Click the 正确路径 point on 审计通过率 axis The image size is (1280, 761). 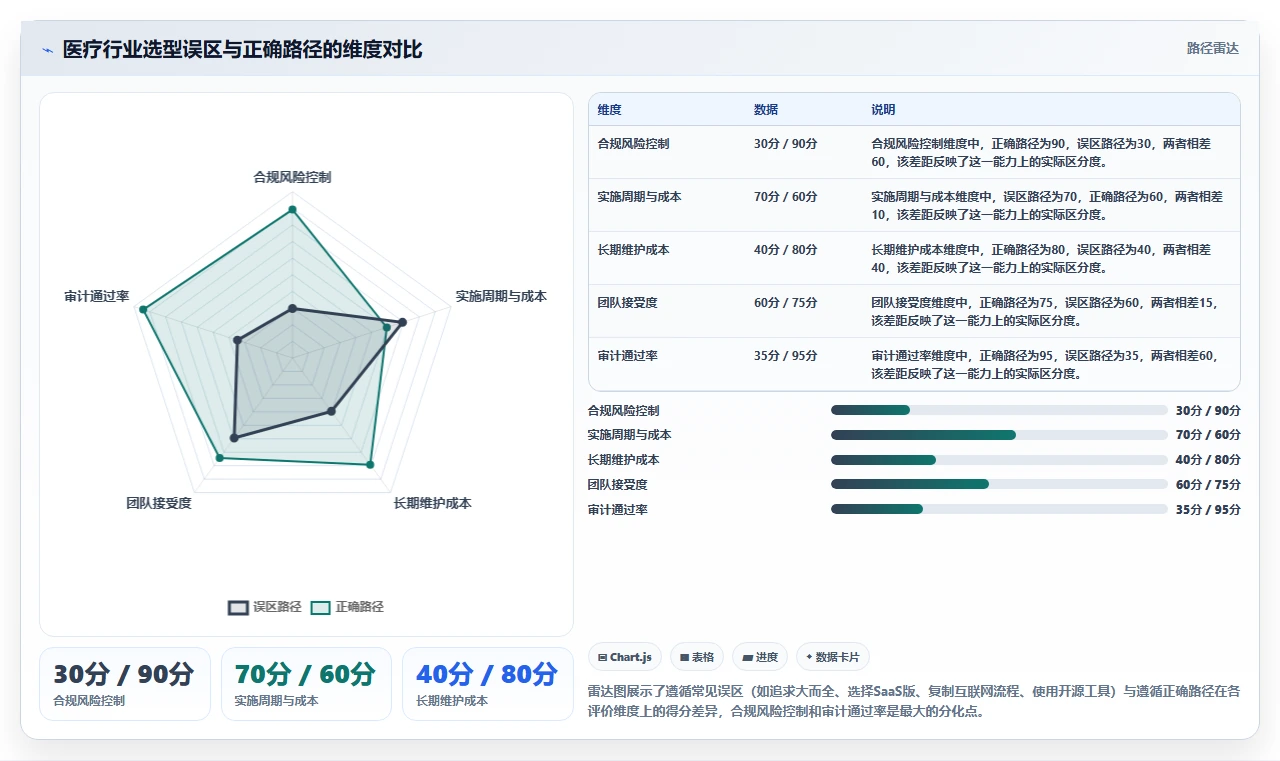pos(143,310)
